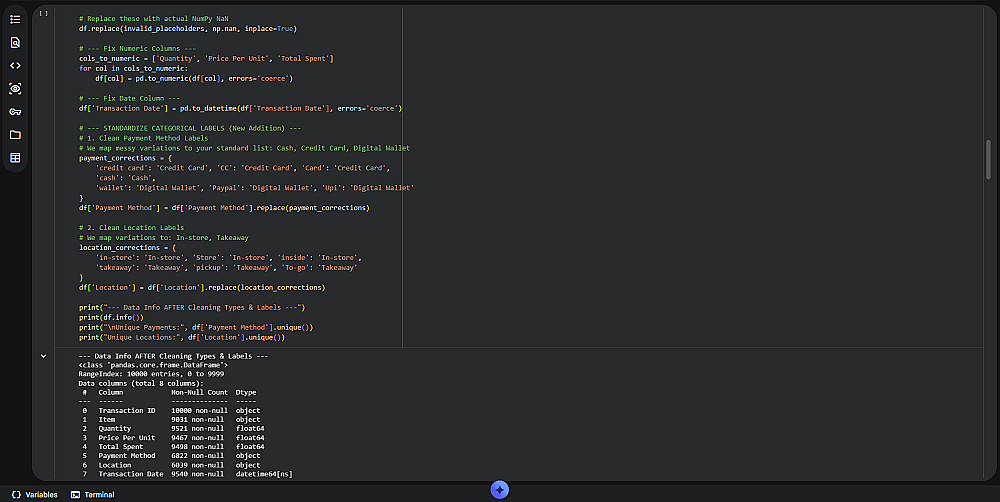The width and height of the screenshot is (1000, 502).
Task: Click the print Unique Locations line
Action: click(182, 337)
